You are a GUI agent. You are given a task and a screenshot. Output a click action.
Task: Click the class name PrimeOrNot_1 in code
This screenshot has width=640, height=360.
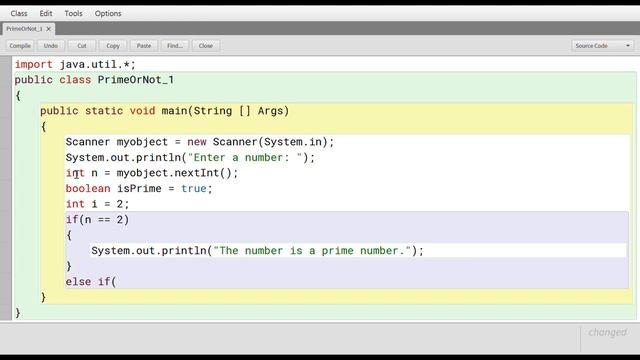click(136, 80)
